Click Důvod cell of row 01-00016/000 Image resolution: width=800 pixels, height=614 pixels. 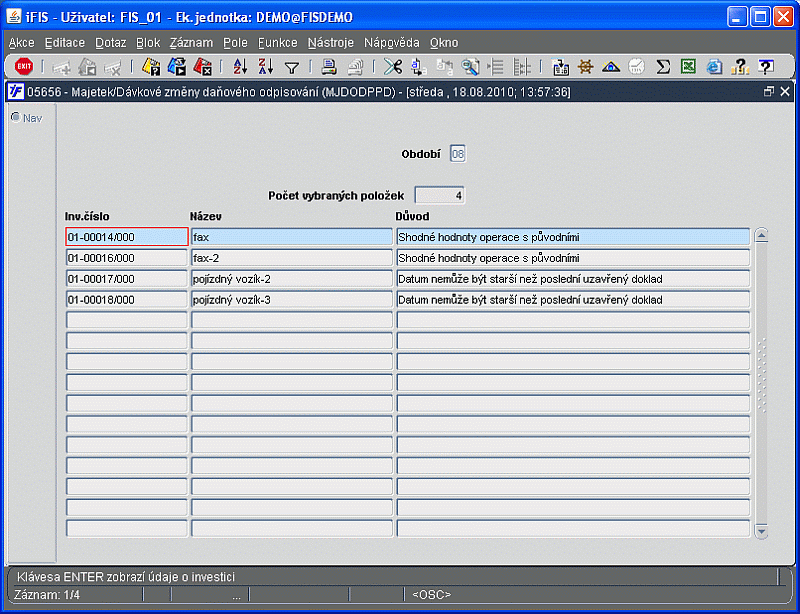click(x=573, y=258)
